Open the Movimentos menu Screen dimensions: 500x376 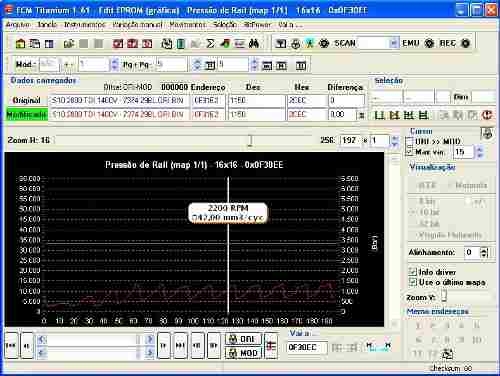188,25
